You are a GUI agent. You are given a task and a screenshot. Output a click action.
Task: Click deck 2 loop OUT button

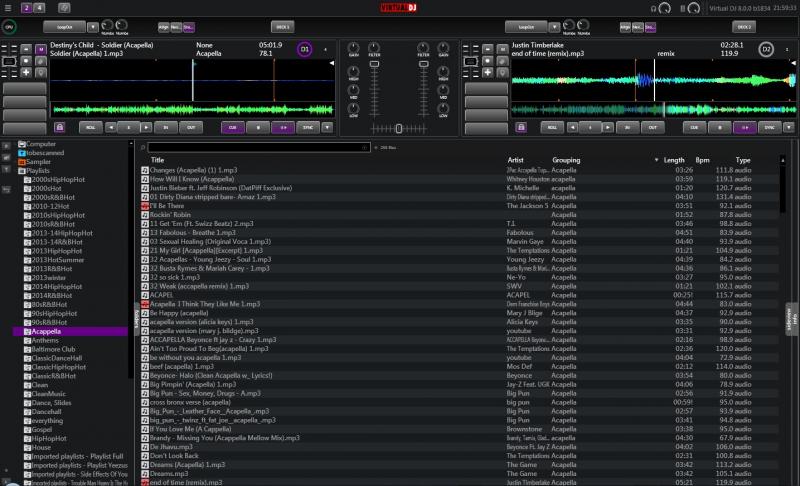point(653,127)
